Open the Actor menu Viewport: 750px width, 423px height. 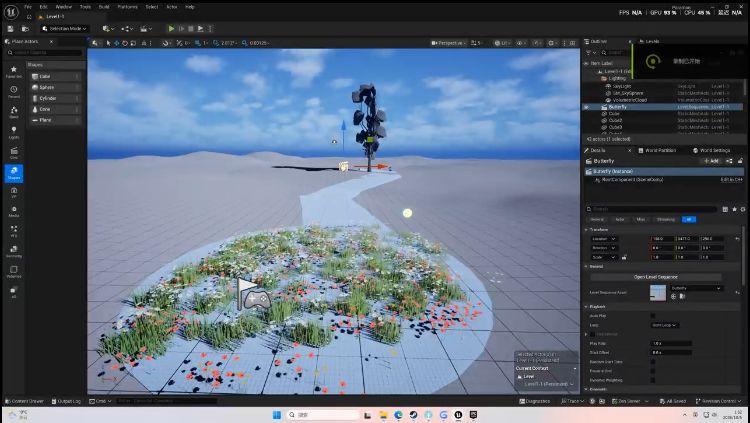pyautogui.click(x=172, y=7)
